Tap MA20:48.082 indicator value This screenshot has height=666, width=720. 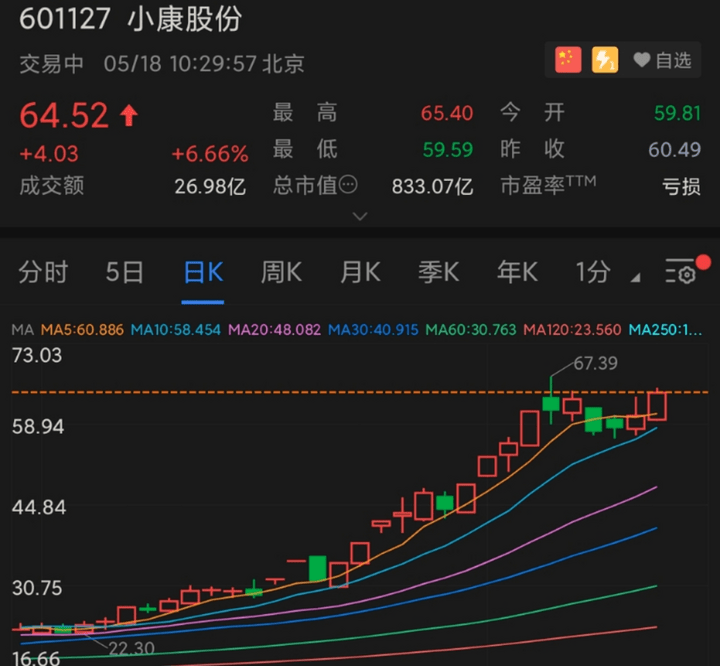coord(274,329)
